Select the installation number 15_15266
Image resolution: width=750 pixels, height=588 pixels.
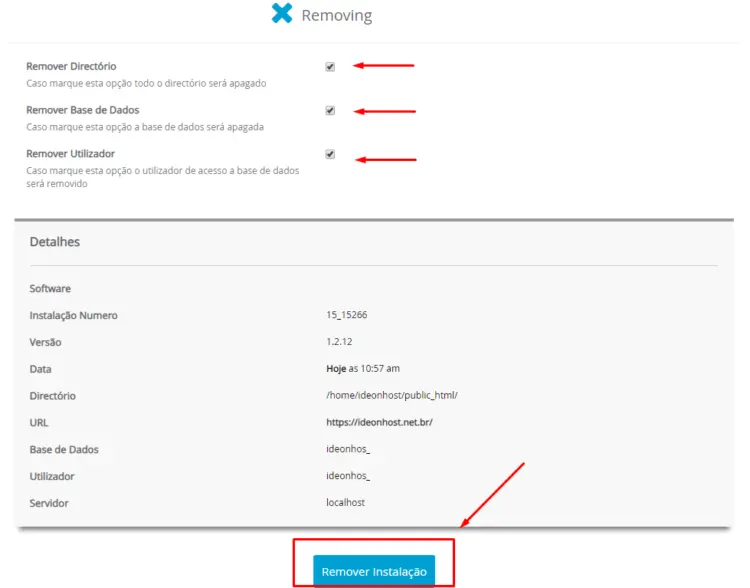click(347, 315)
